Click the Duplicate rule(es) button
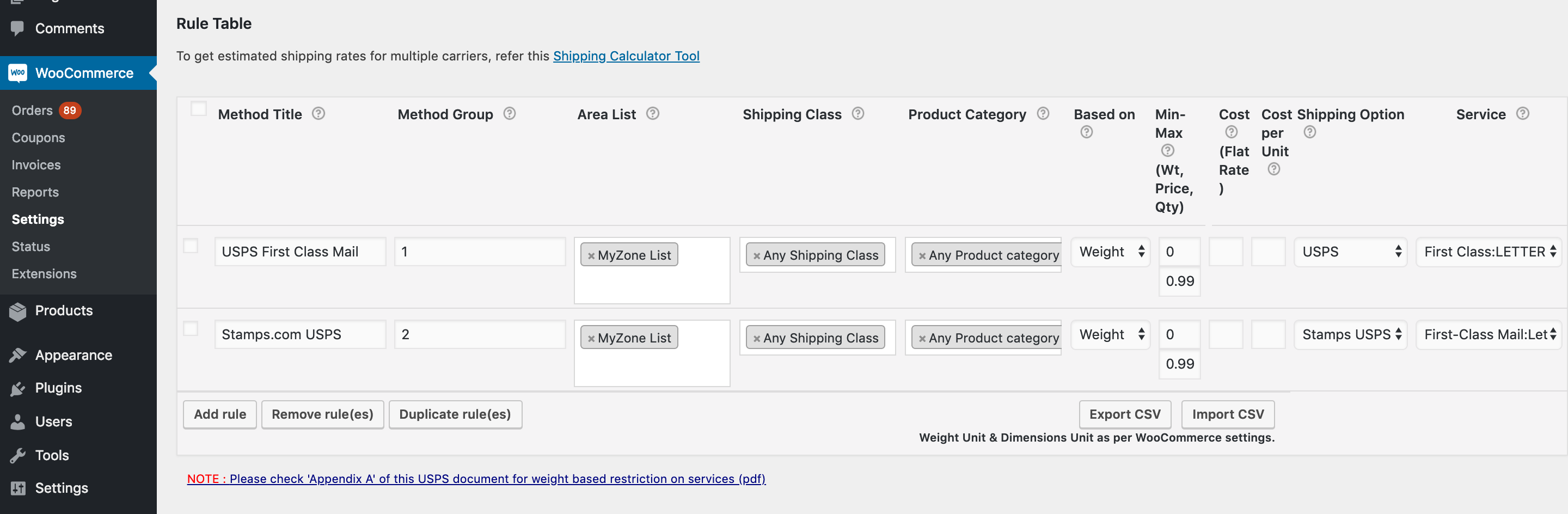The height and width of the screenshot is (514, 1568). [455, 415]
